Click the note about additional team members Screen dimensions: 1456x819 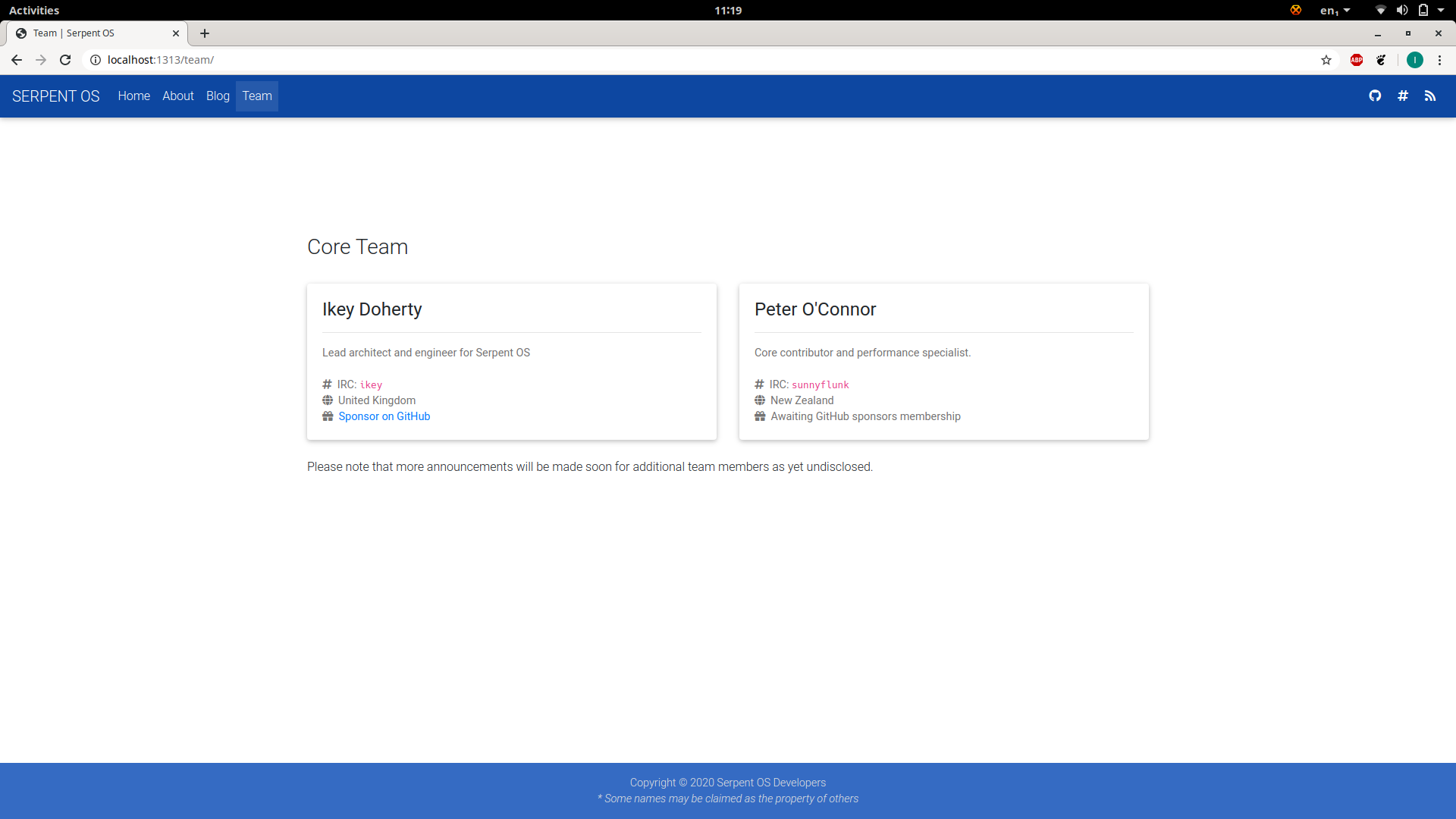[x=590, y=467]
